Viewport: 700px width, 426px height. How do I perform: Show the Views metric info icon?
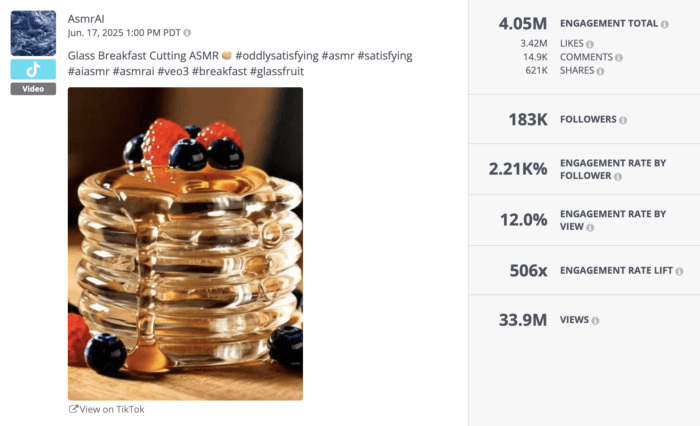595,320
